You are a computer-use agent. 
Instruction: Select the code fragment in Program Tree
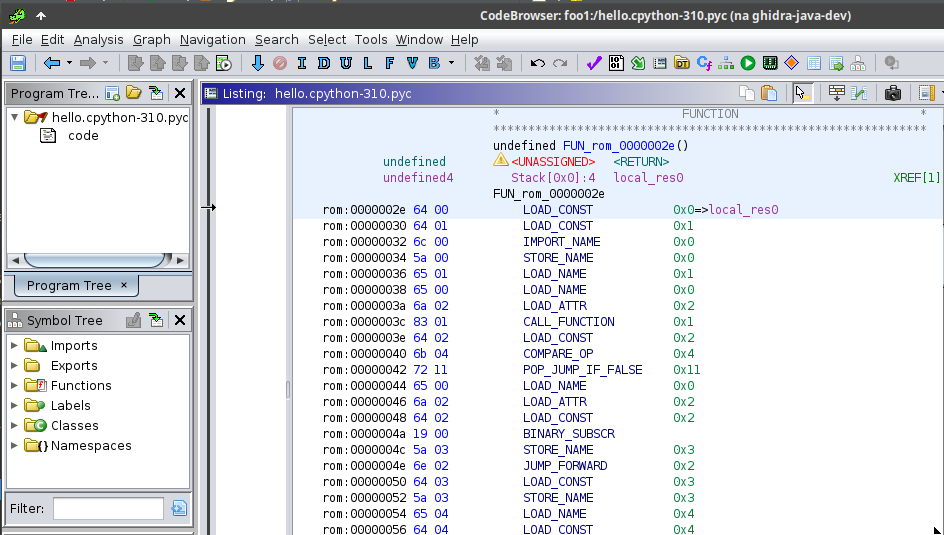click(82, 136)
